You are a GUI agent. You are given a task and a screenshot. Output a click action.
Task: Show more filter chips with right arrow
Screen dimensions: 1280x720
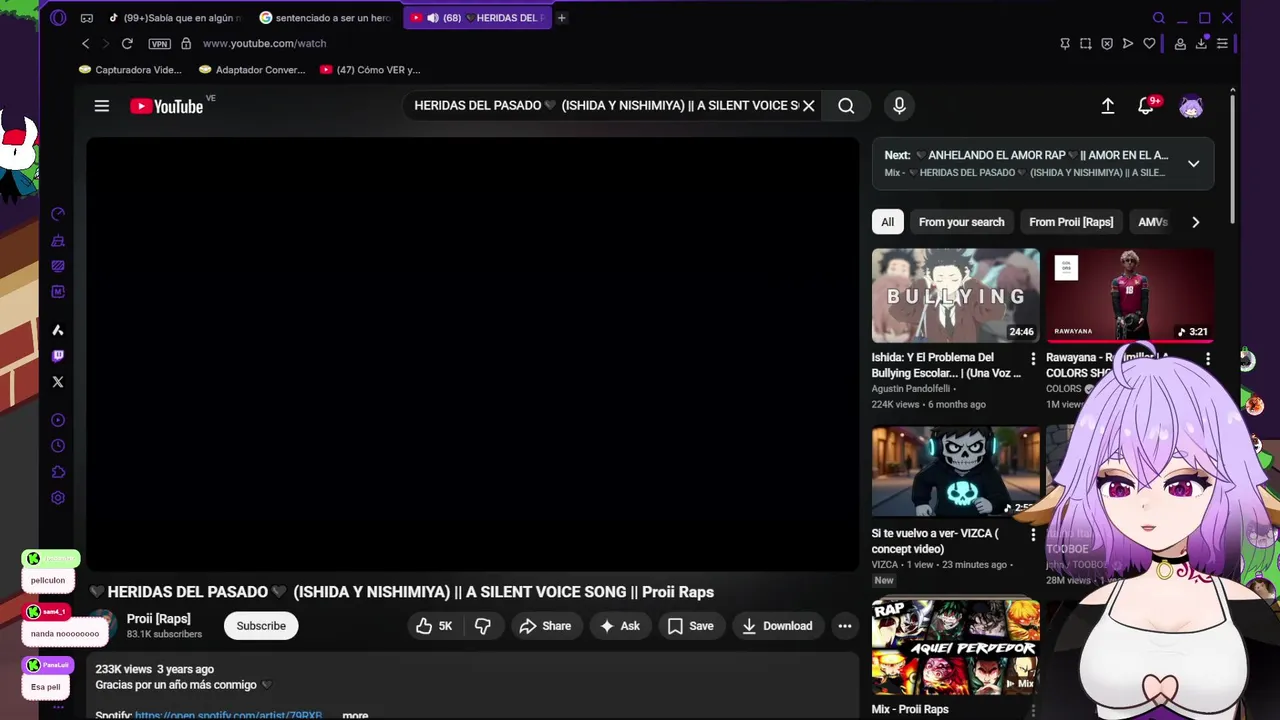(1196, 222)
